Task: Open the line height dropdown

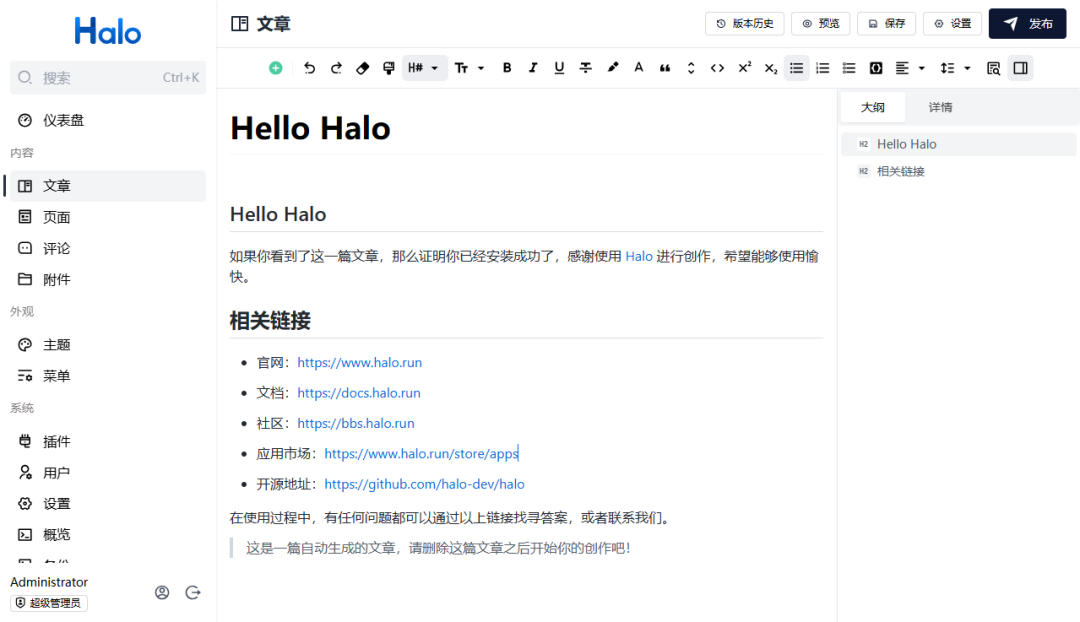Action: [955, 68]
